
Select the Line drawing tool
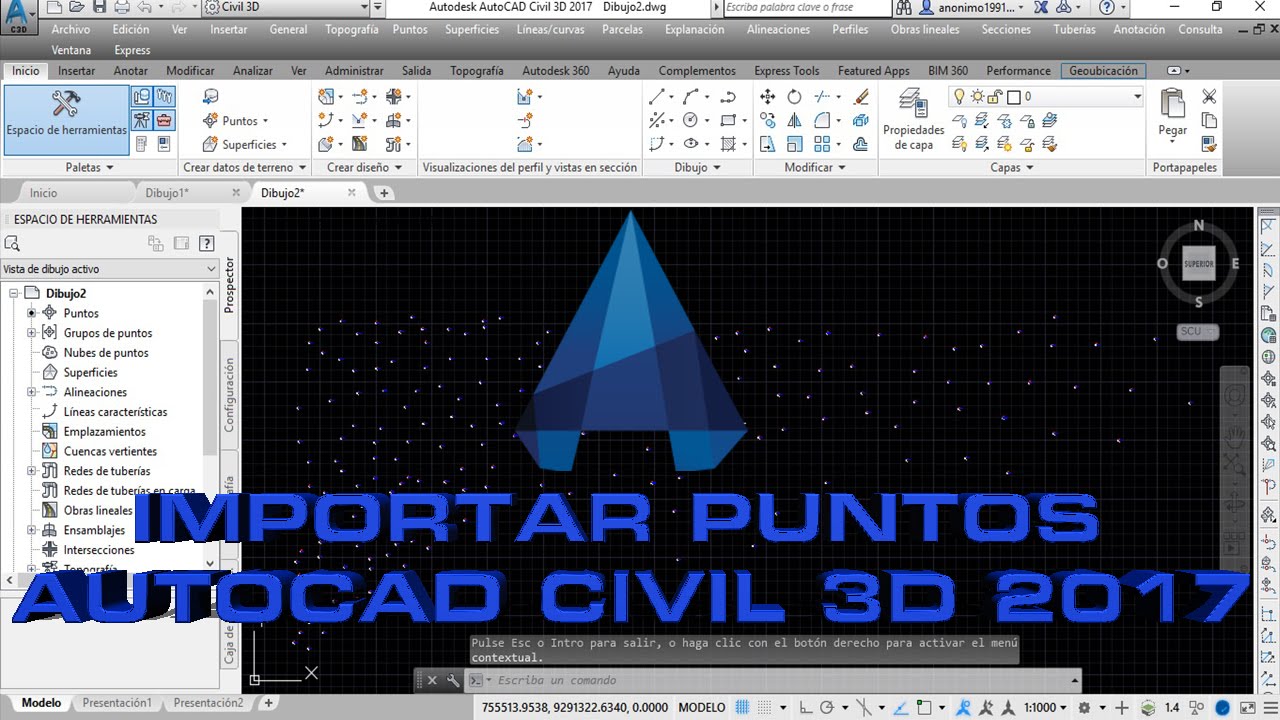click(x=657, y=97)
